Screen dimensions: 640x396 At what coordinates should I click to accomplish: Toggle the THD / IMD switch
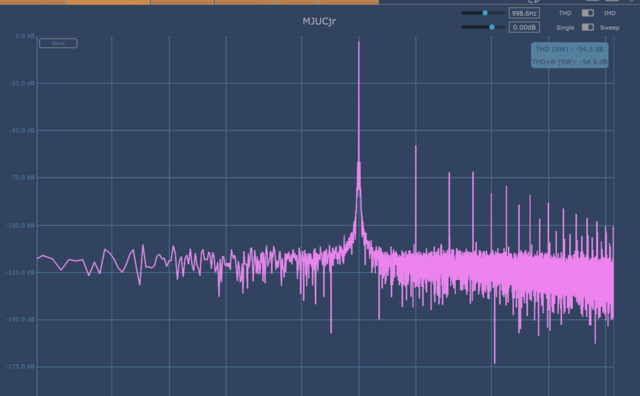[587, 13]
